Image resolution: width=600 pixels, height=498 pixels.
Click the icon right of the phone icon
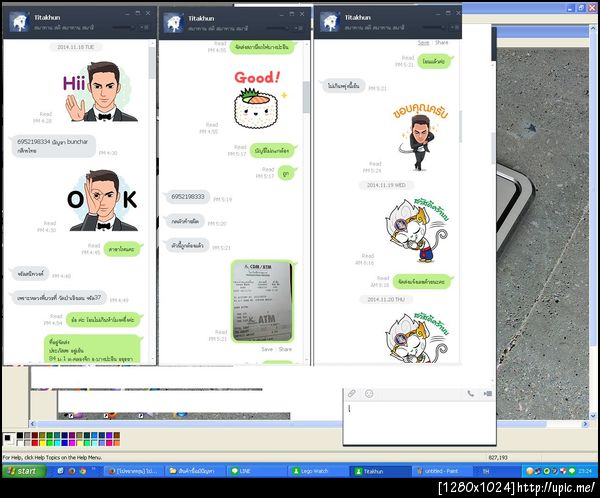click(x=488, y=394)
